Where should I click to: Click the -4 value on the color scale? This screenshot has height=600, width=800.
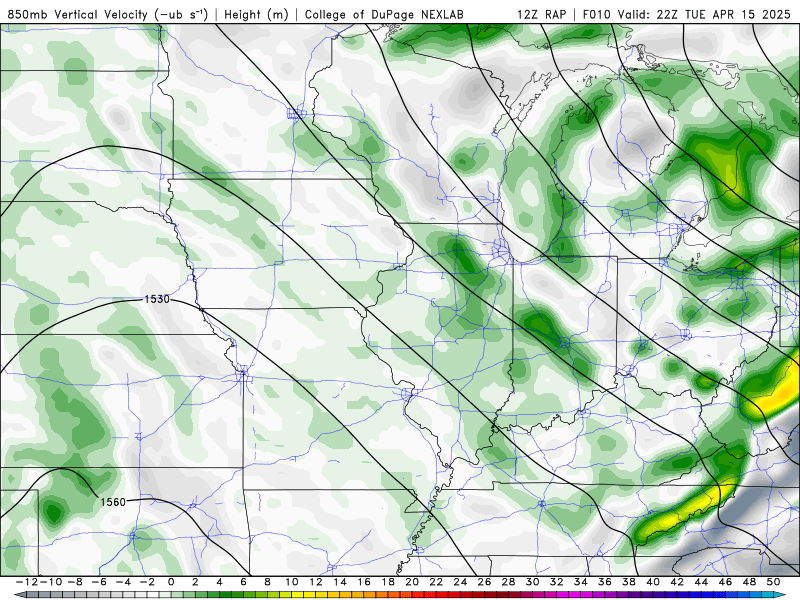coord(123,582)
